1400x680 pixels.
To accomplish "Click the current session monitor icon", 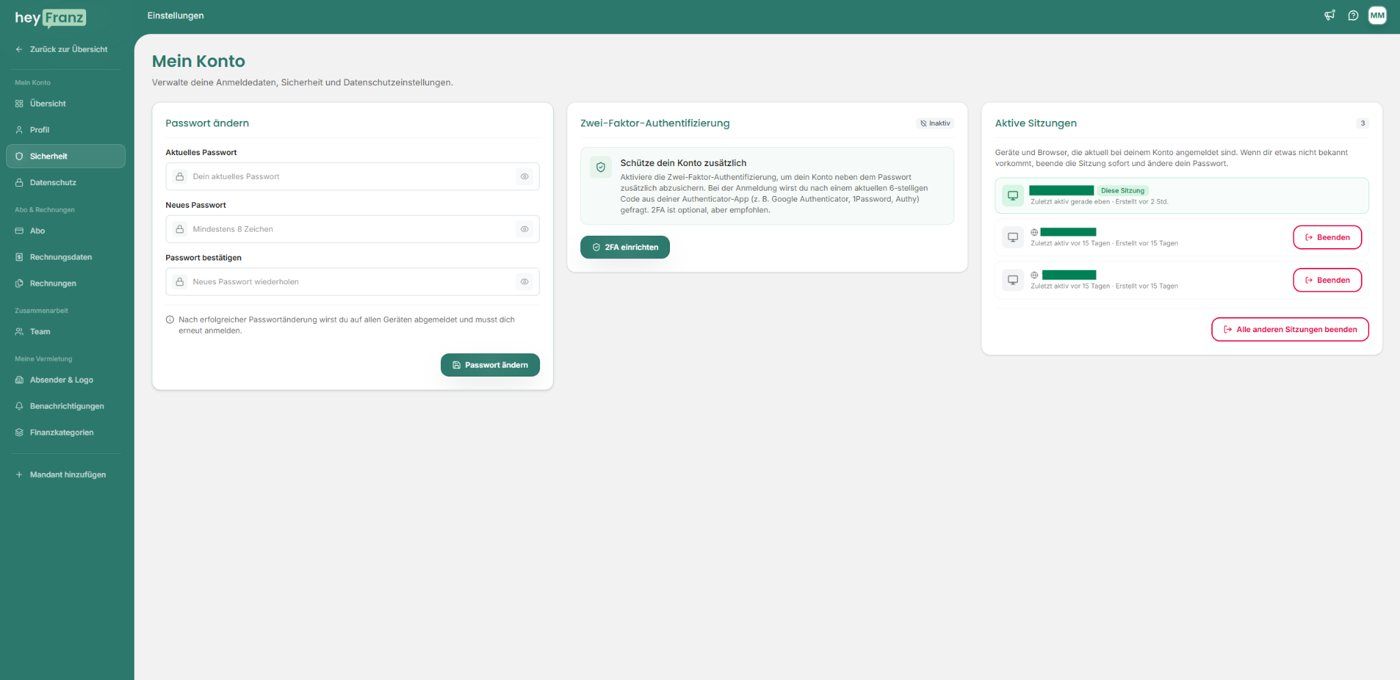I will (x=1013, y=195).
